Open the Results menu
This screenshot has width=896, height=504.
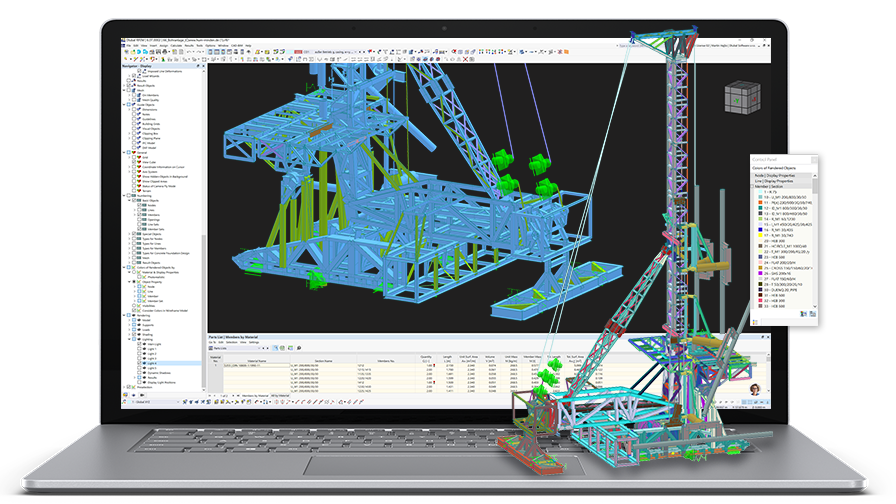click(189, 46)
